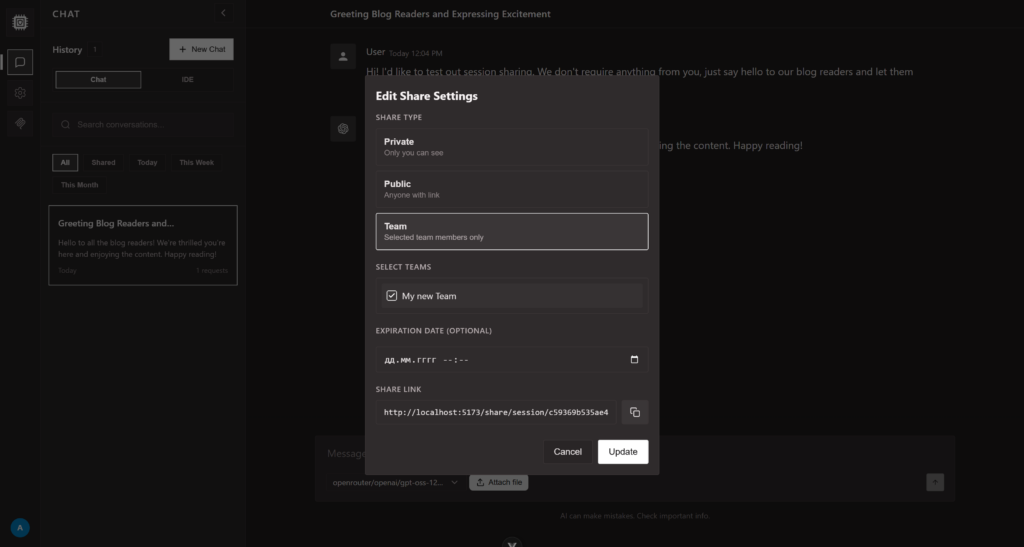Viewport: 1024px width, 547px height.
Task: Open the calendar picker in expiration field
Action: 634,360
